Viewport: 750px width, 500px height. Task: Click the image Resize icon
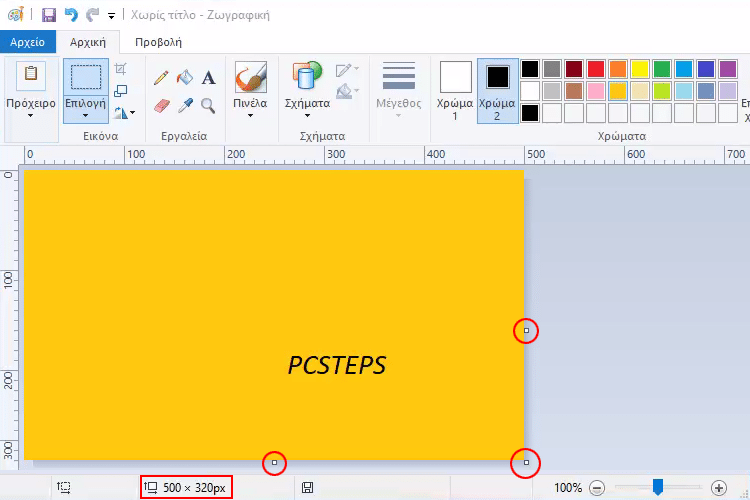coord(121,90)
